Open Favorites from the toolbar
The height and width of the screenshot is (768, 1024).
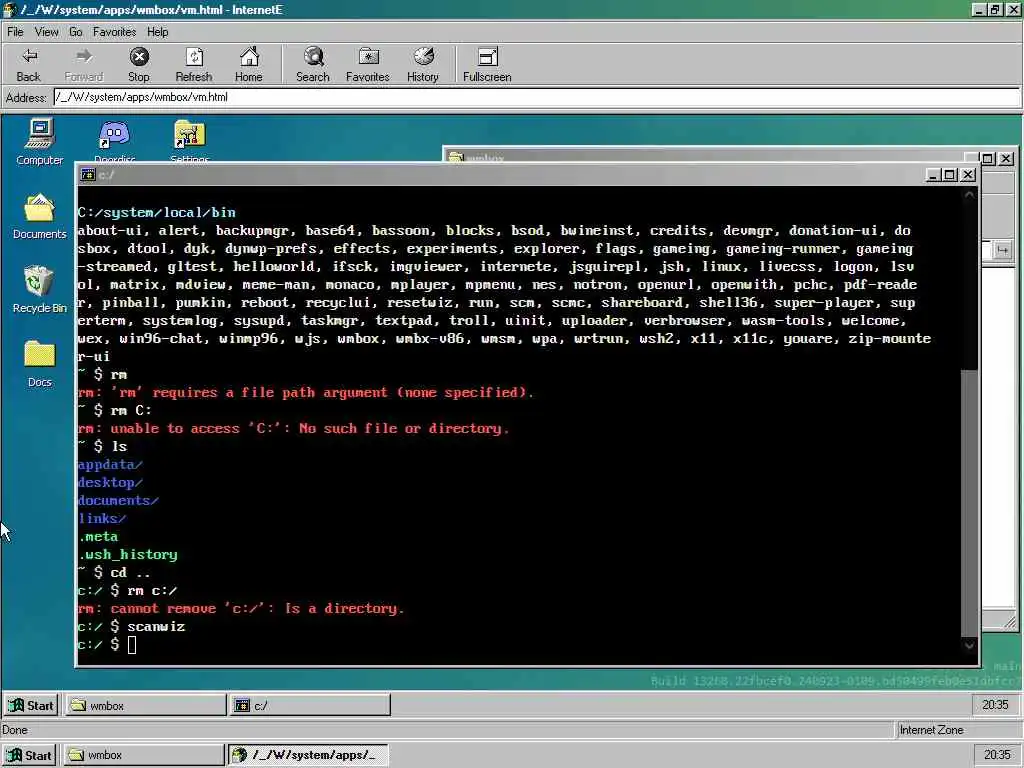pos(368,65)
